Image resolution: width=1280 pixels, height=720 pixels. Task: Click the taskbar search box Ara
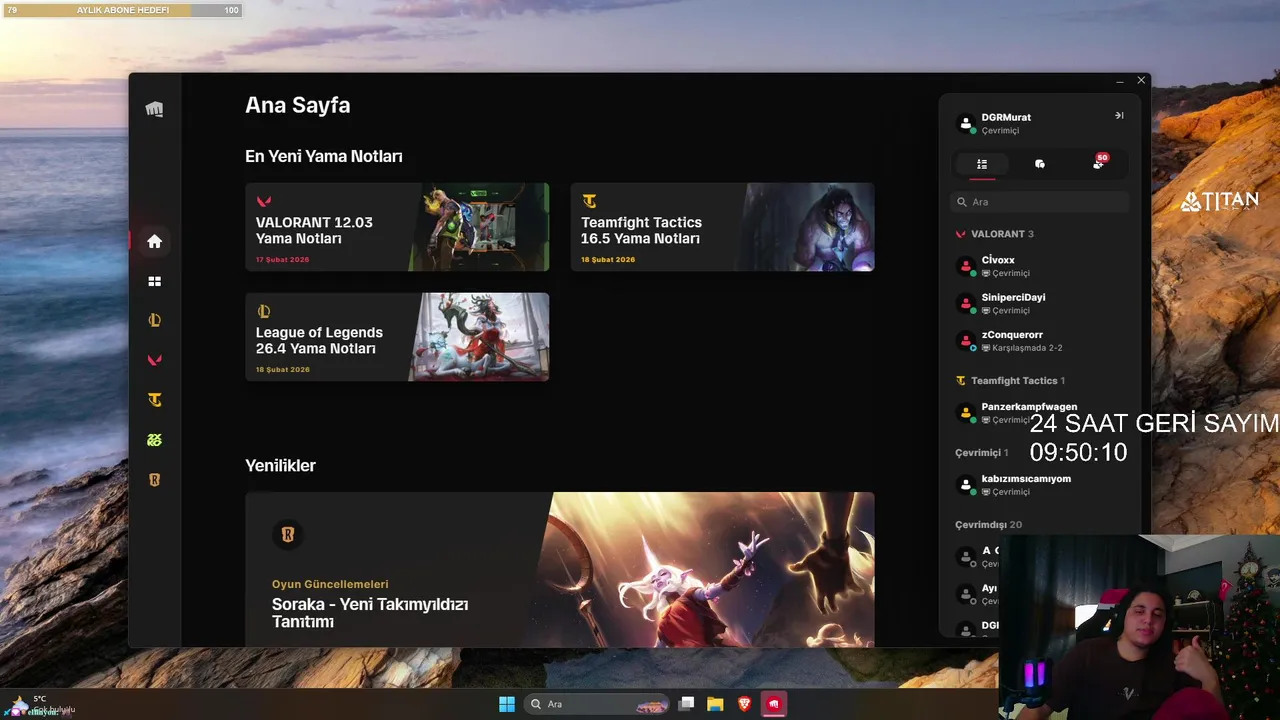(598, 704)
